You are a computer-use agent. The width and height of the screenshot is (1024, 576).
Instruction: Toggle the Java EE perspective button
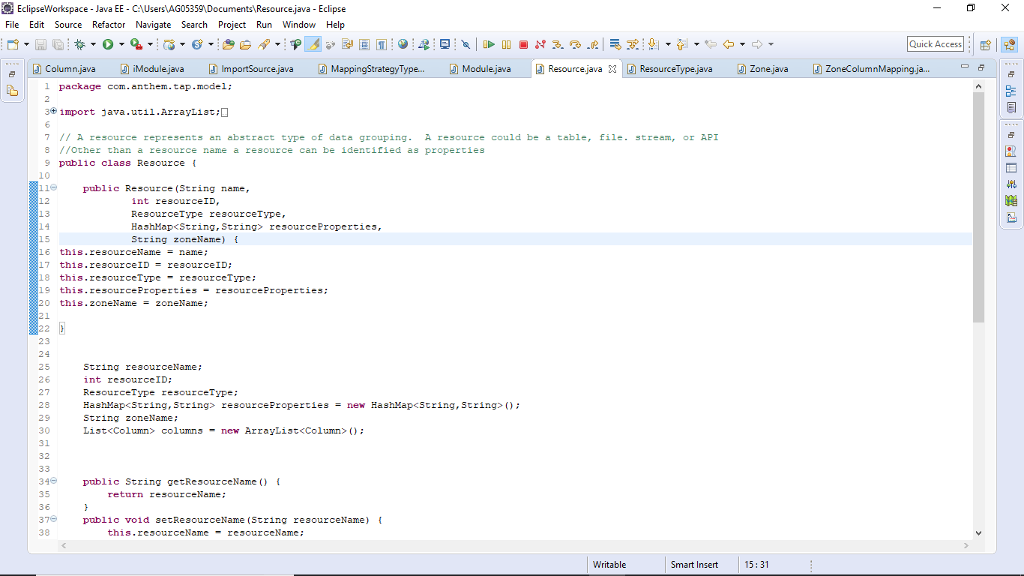click(1010, 44)
